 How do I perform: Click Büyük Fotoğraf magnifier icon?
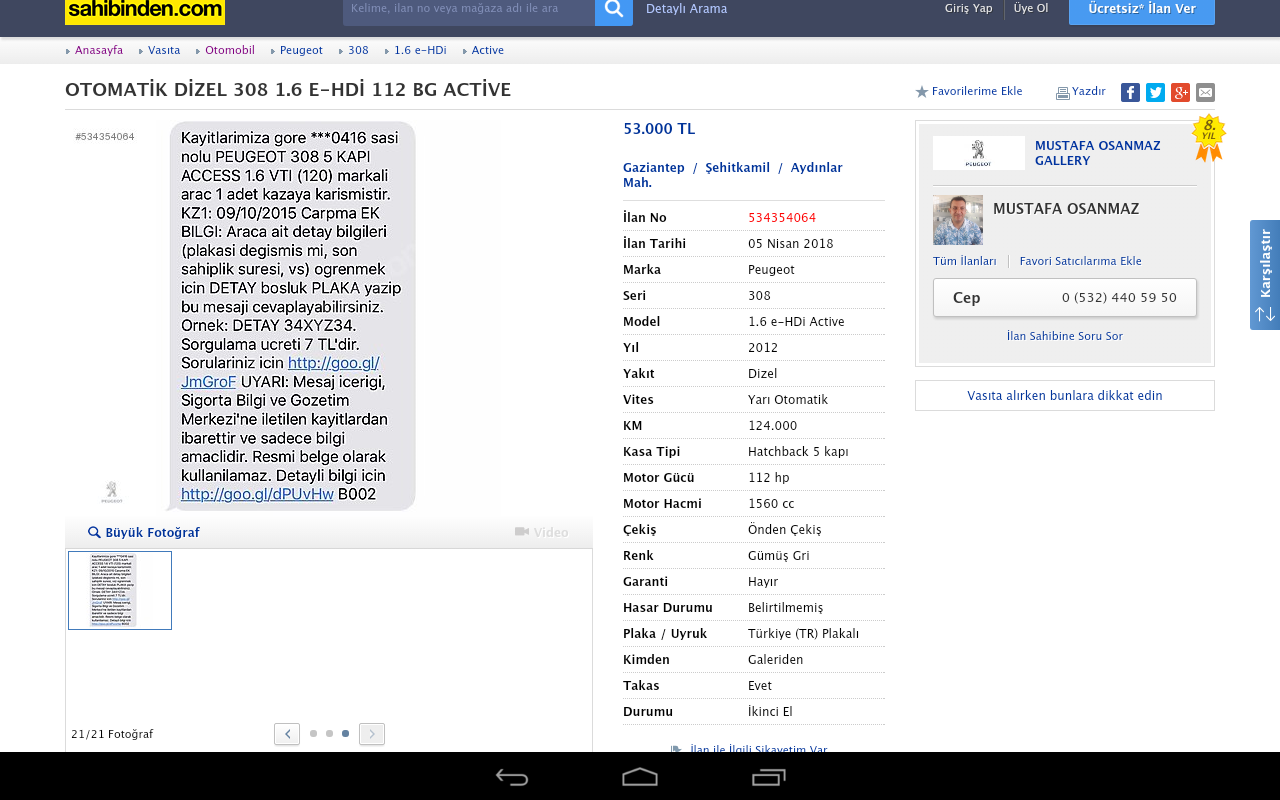click(94, 533)
